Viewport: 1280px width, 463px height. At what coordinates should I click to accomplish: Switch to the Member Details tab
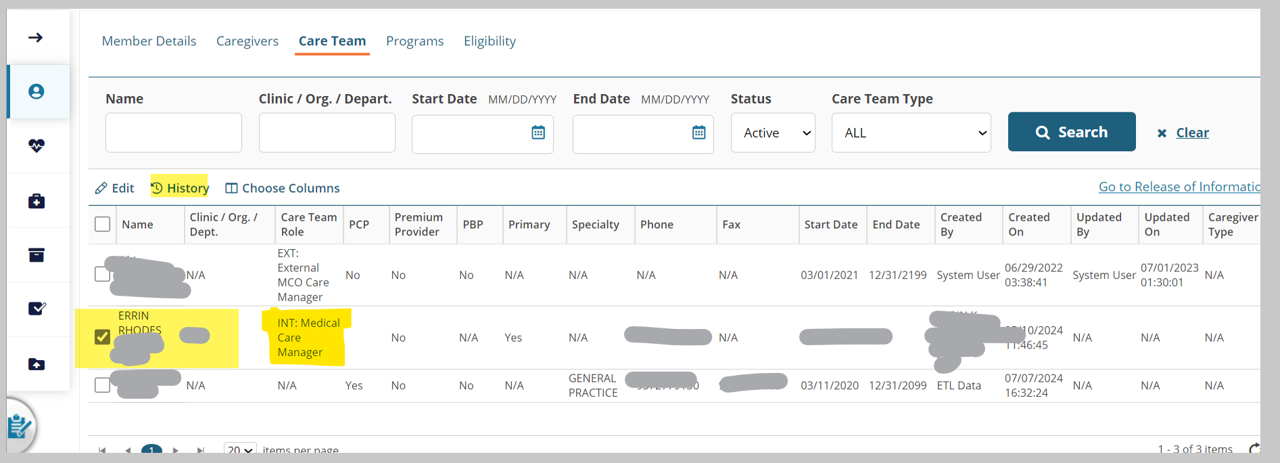[149, 41]
